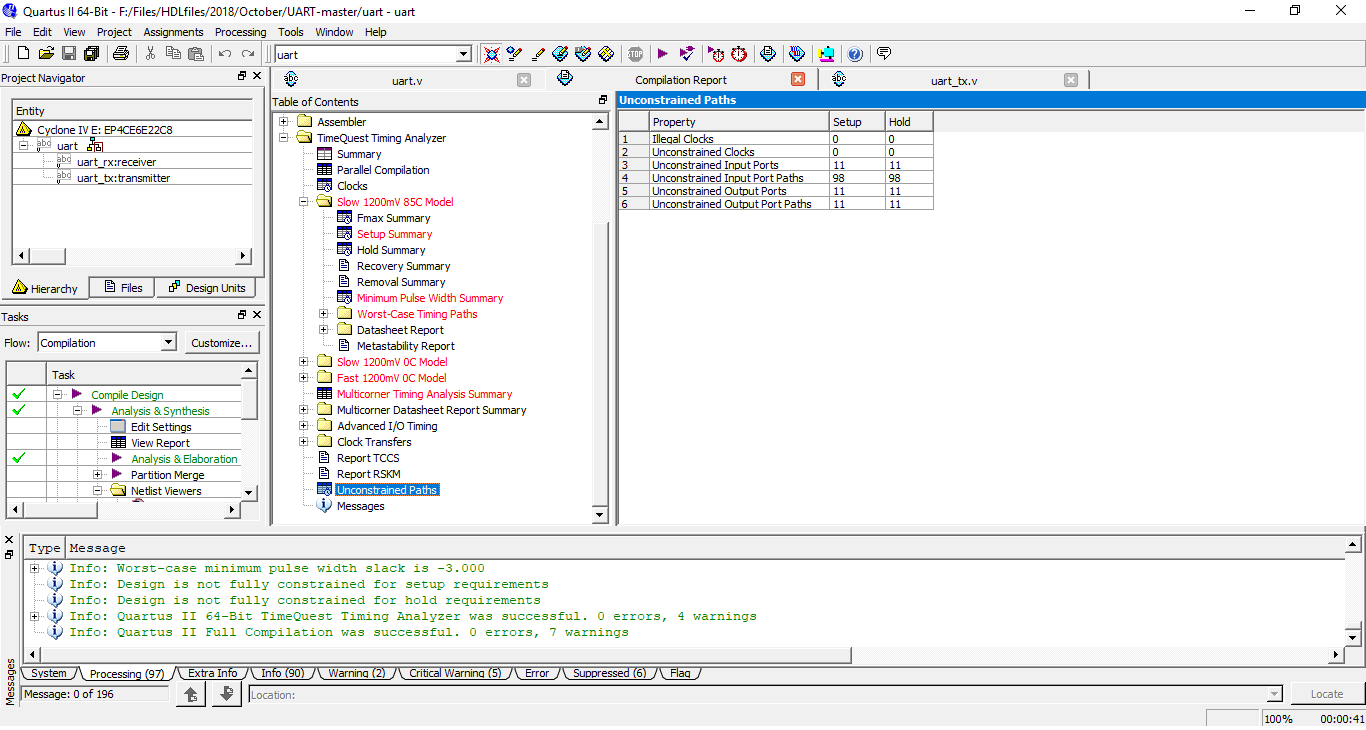Click the Print toolbar icon

coord(121,54)
